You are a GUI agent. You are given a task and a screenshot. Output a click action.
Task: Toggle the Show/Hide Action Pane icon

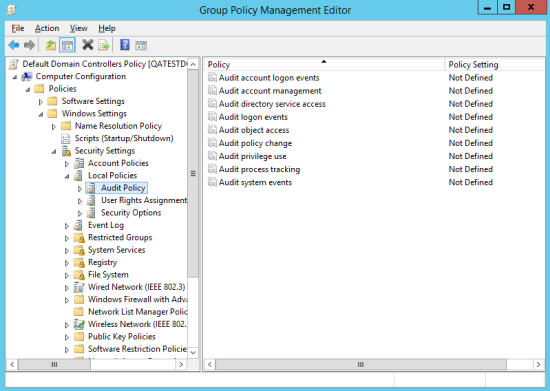pyautogui.click(x=141, y=45)
